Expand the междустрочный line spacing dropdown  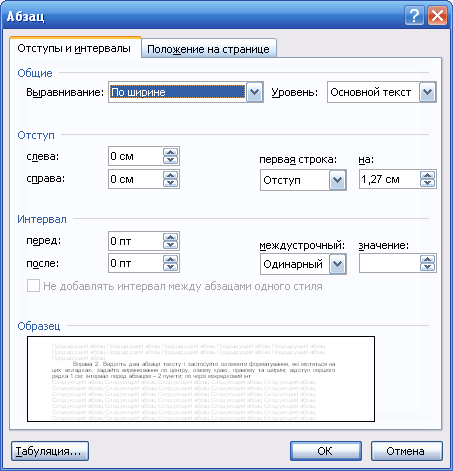[x=337, y=264]
